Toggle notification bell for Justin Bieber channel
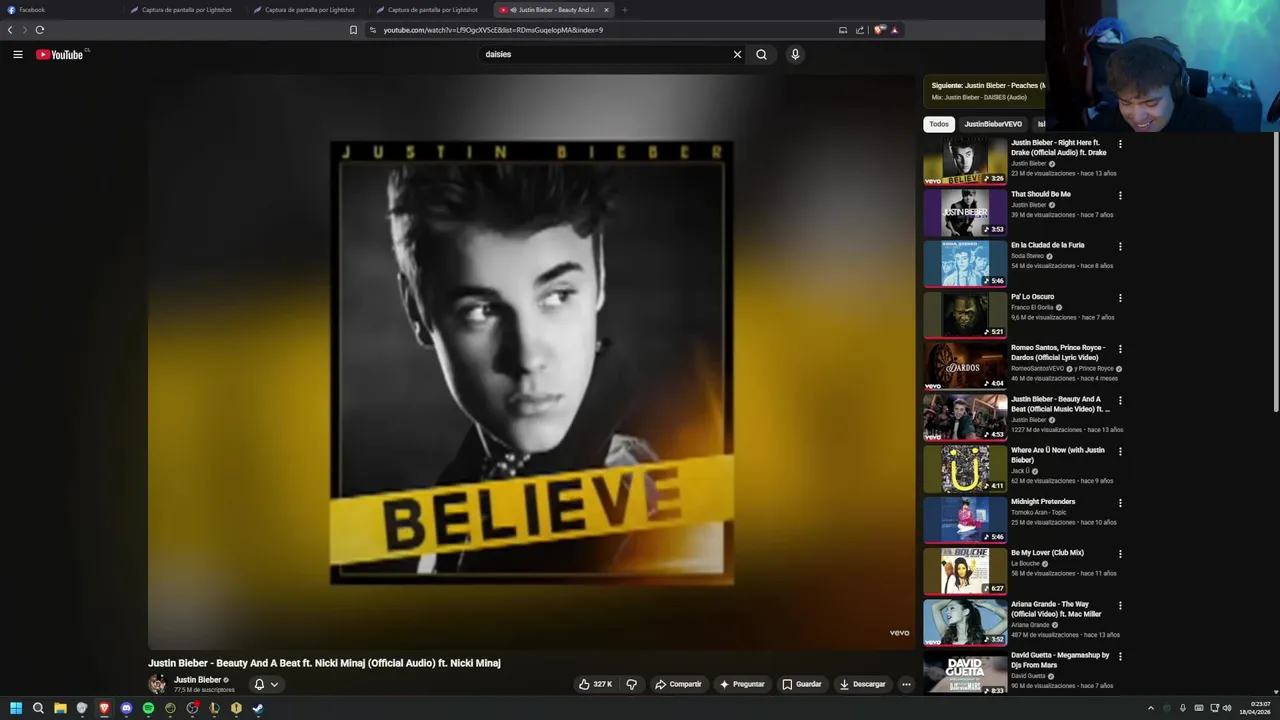1280x720 pixels. (x=259, y=684)
